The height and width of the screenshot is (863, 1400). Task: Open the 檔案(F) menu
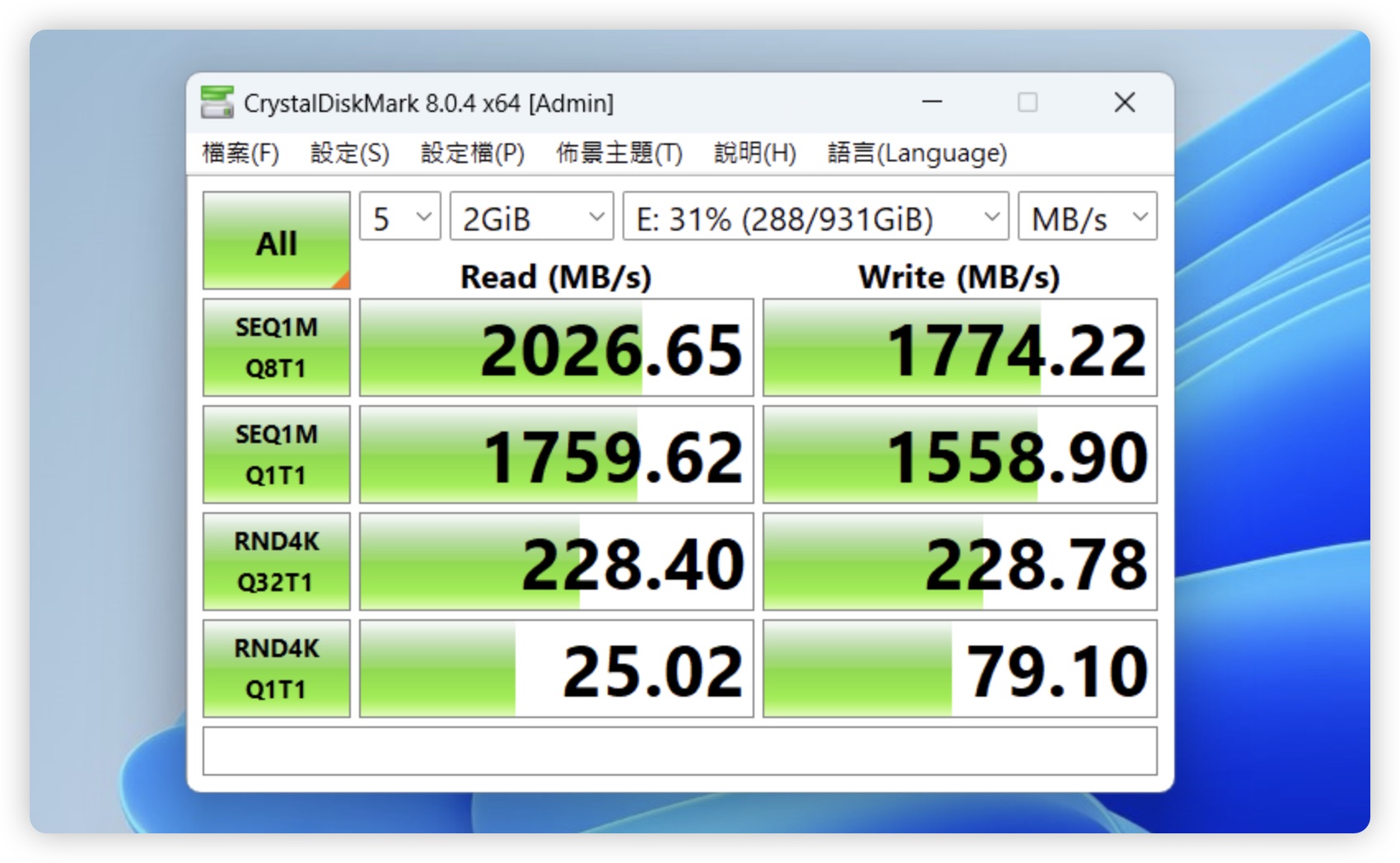[240, 153]
